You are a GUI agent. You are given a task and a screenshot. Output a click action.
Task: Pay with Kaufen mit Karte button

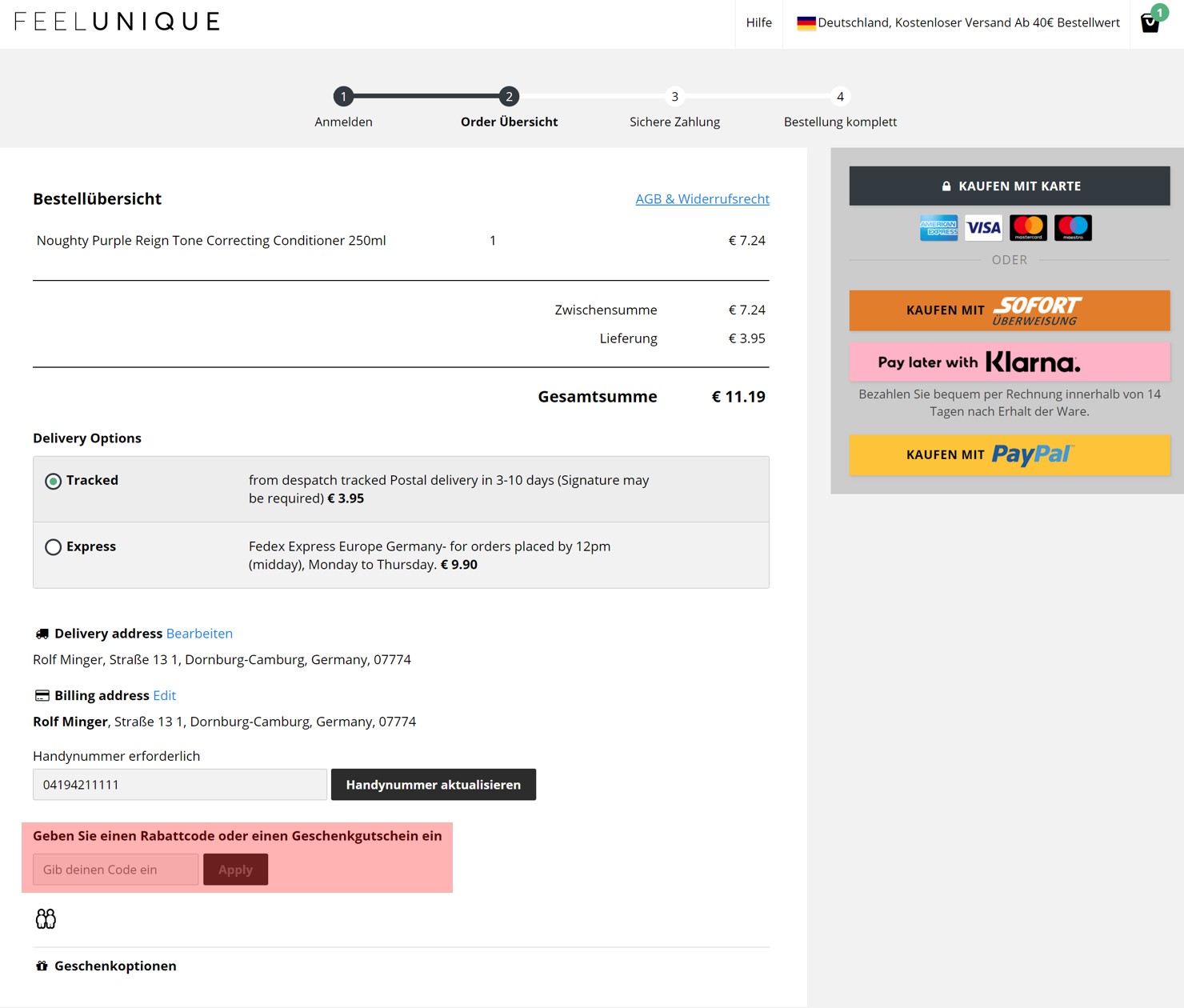coord(1010,186)
